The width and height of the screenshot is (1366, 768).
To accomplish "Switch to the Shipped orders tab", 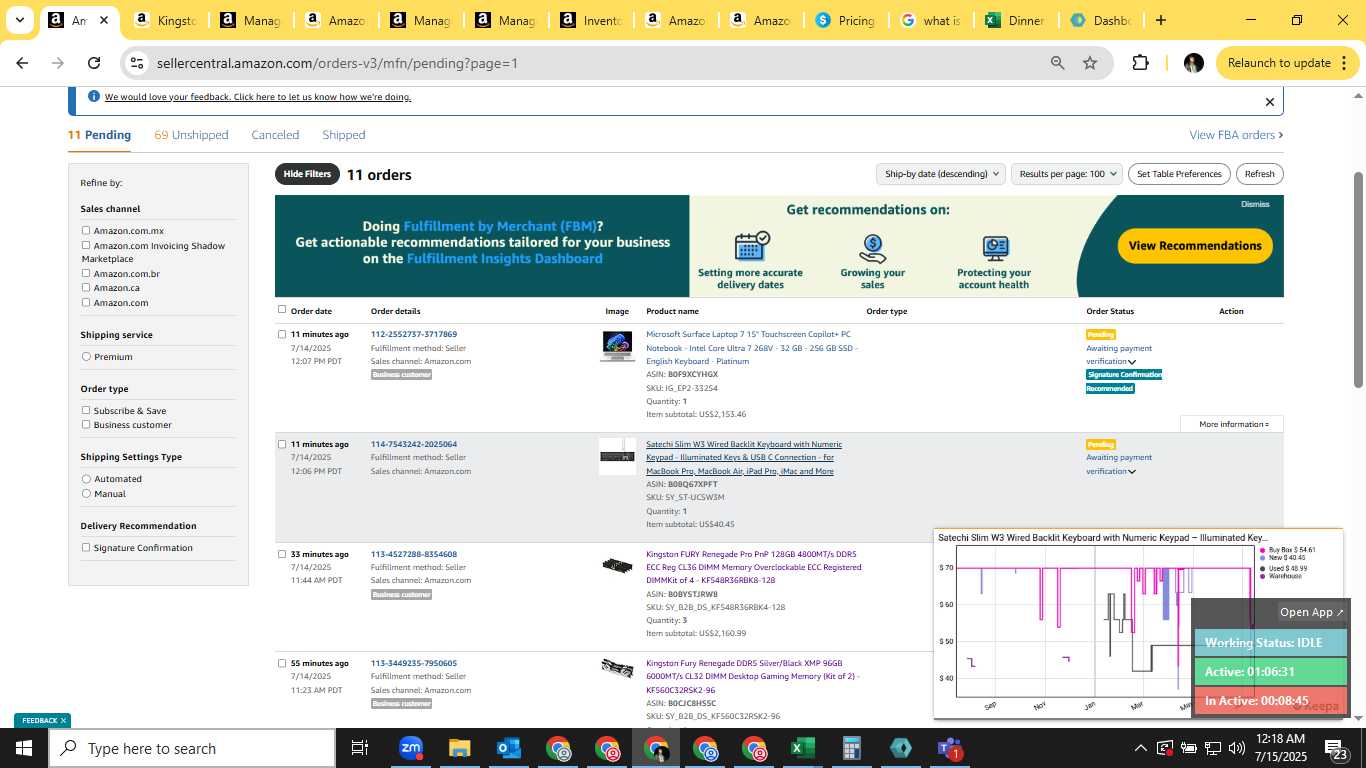I will 343,135.
